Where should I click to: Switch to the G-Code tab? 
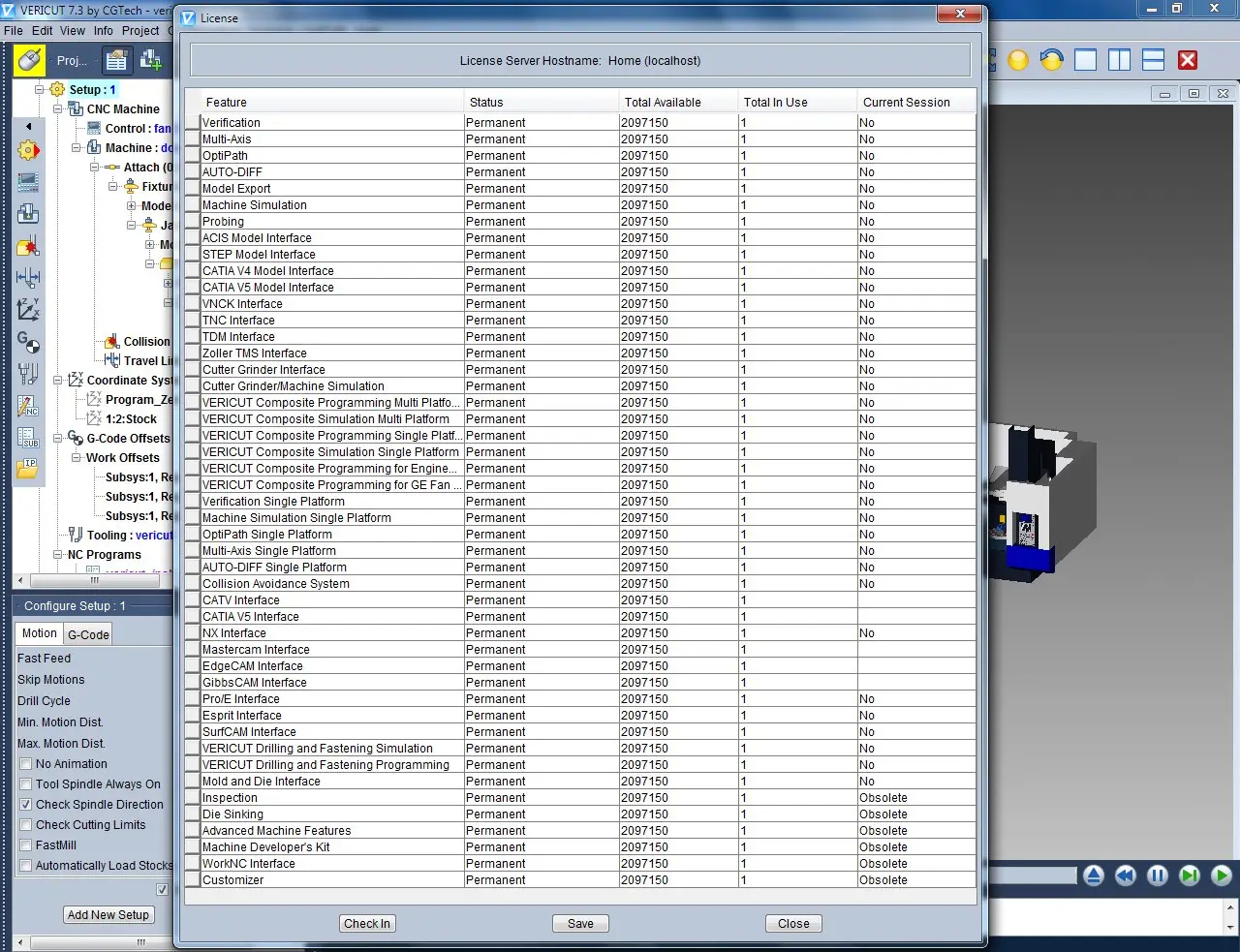[x=88, y=634]
